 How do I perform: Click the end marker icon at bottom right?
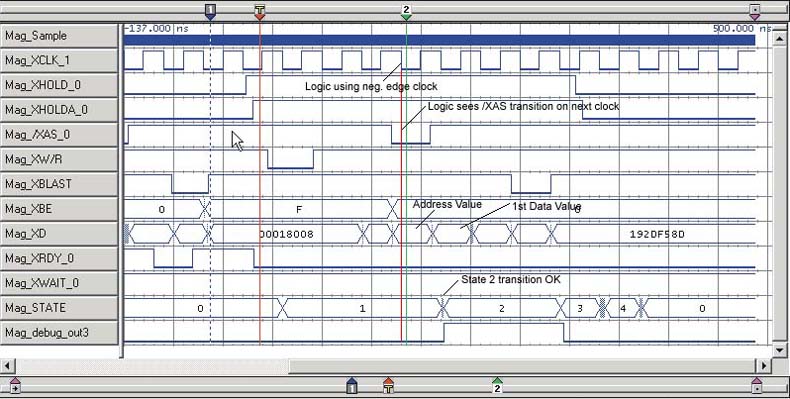point(756,386)
